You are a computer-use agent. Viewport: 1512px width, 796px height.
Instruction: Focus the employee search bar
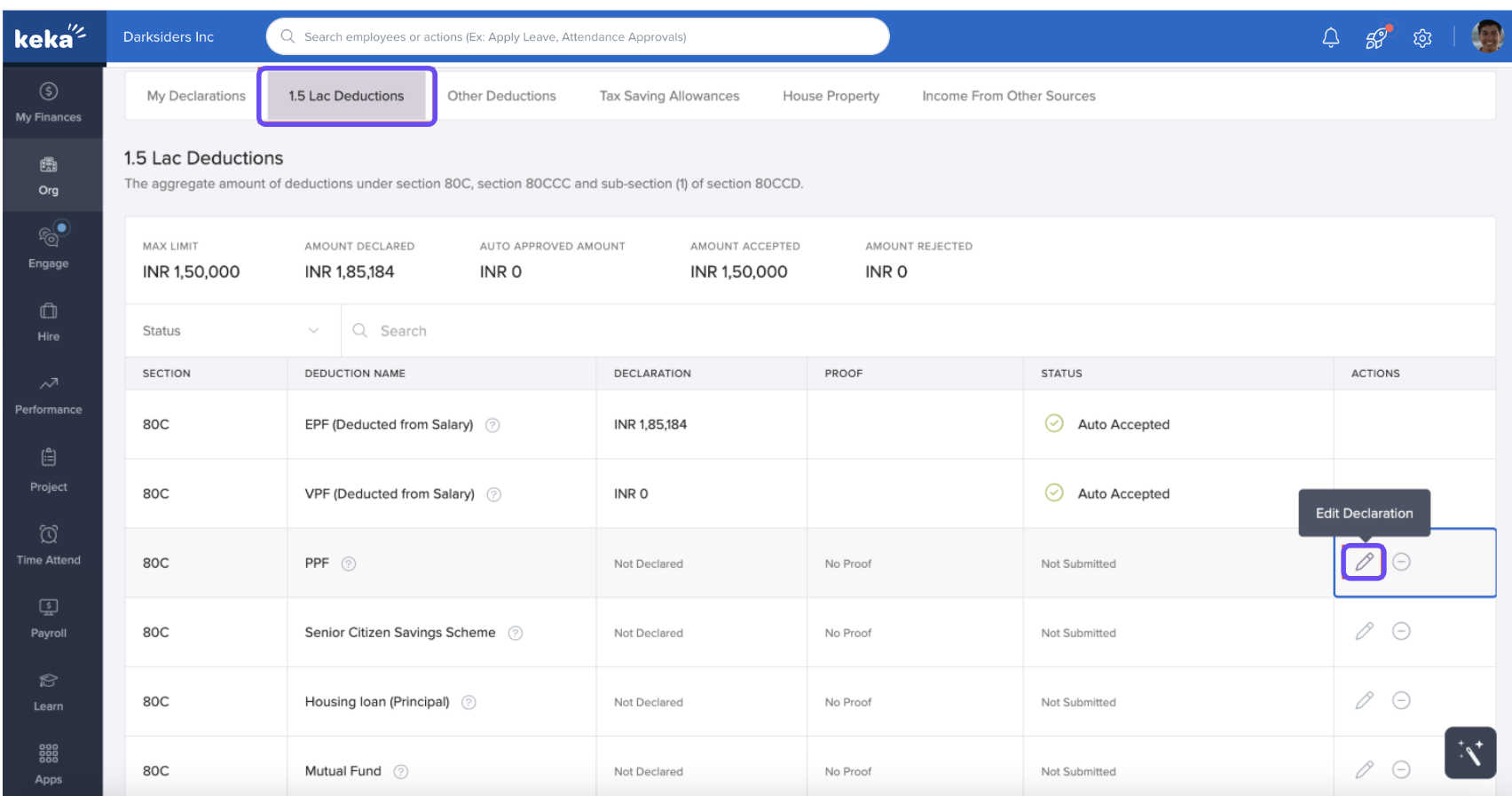(x=579, y=36)
